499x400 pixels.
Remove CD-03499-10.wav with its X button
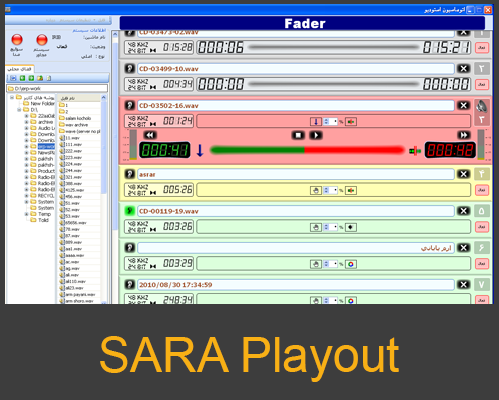coord(463,69)
